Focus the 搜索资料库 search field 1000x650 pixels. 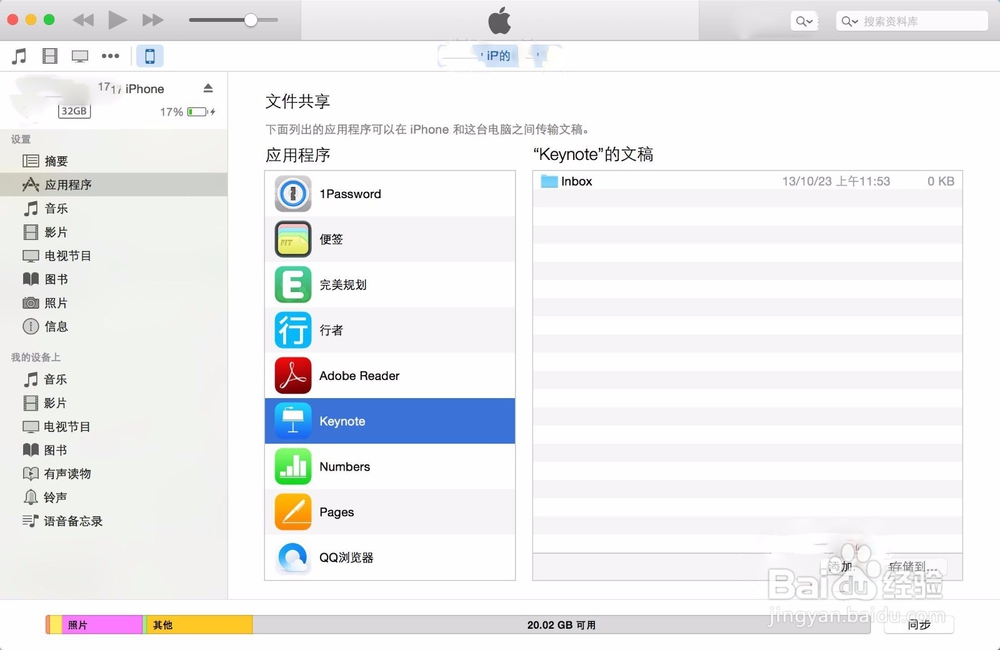[x=911, y=21]
